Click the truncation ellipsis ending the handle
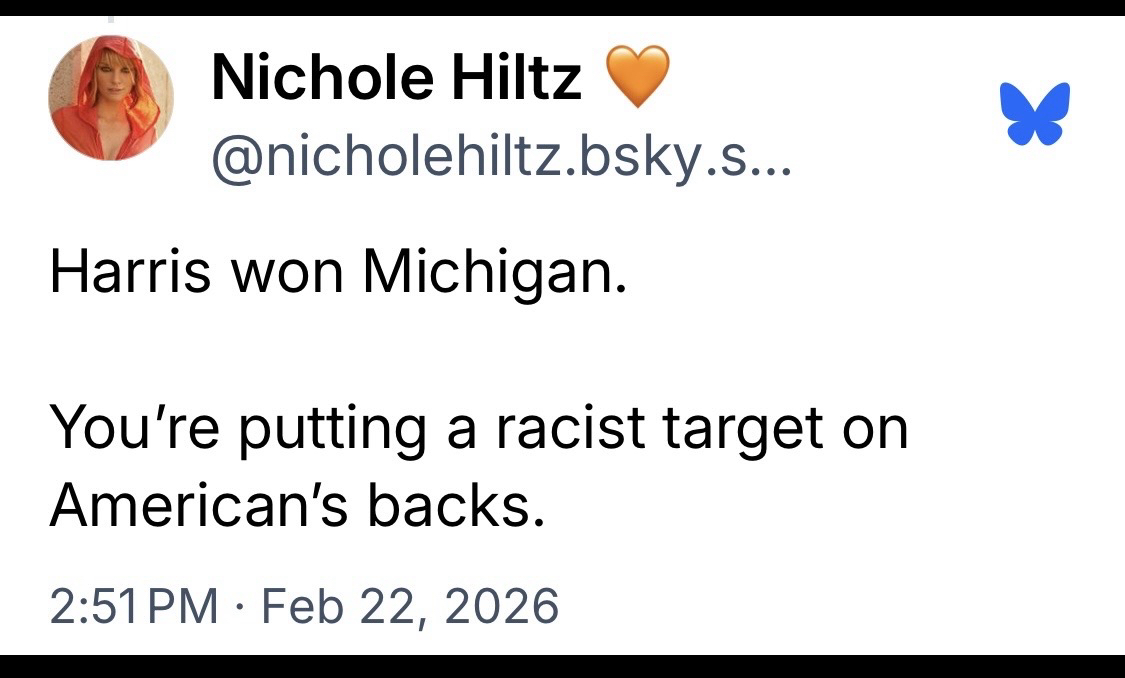 (769, 158)
